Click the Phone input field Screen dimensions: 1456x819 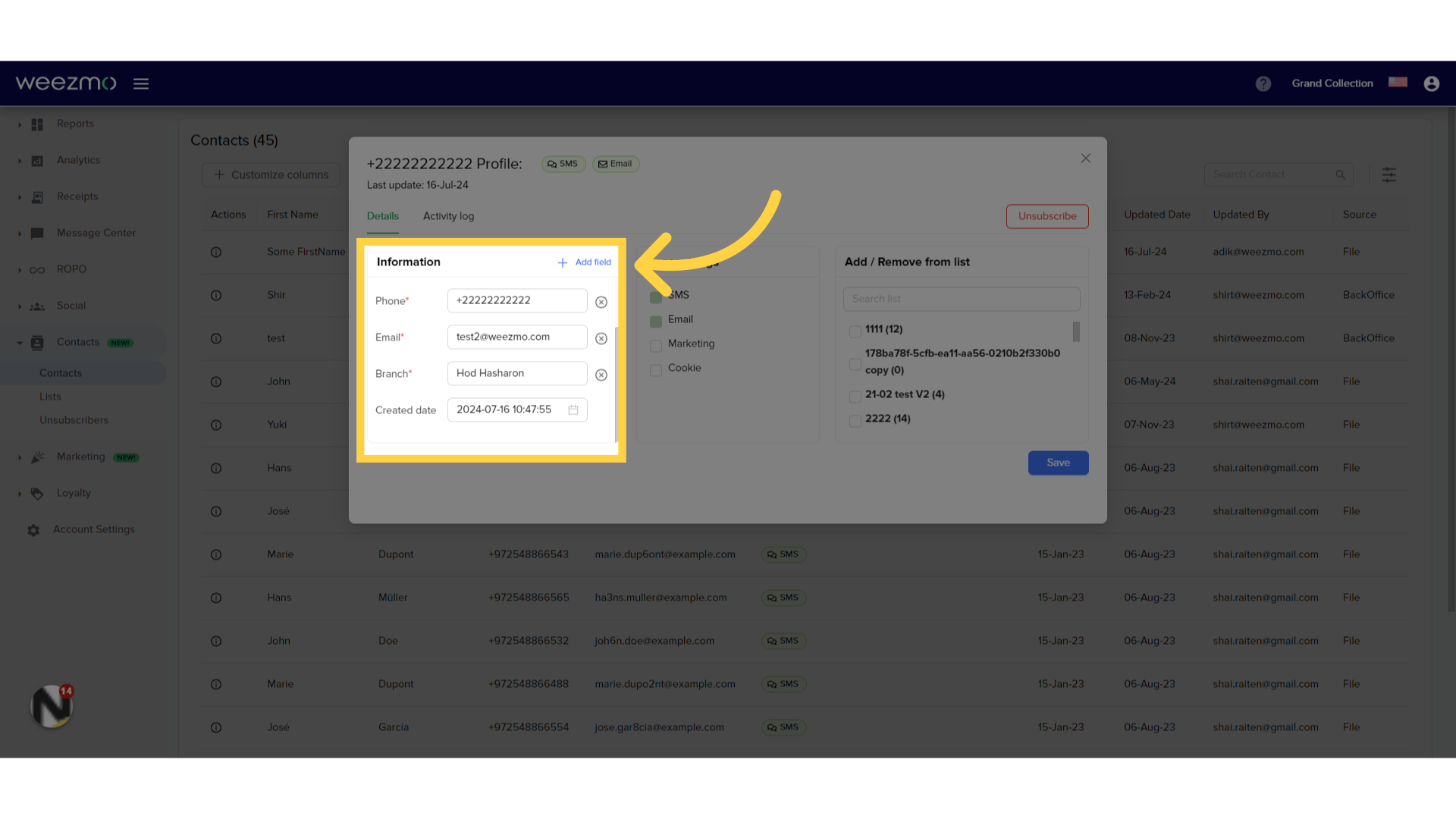517,300
